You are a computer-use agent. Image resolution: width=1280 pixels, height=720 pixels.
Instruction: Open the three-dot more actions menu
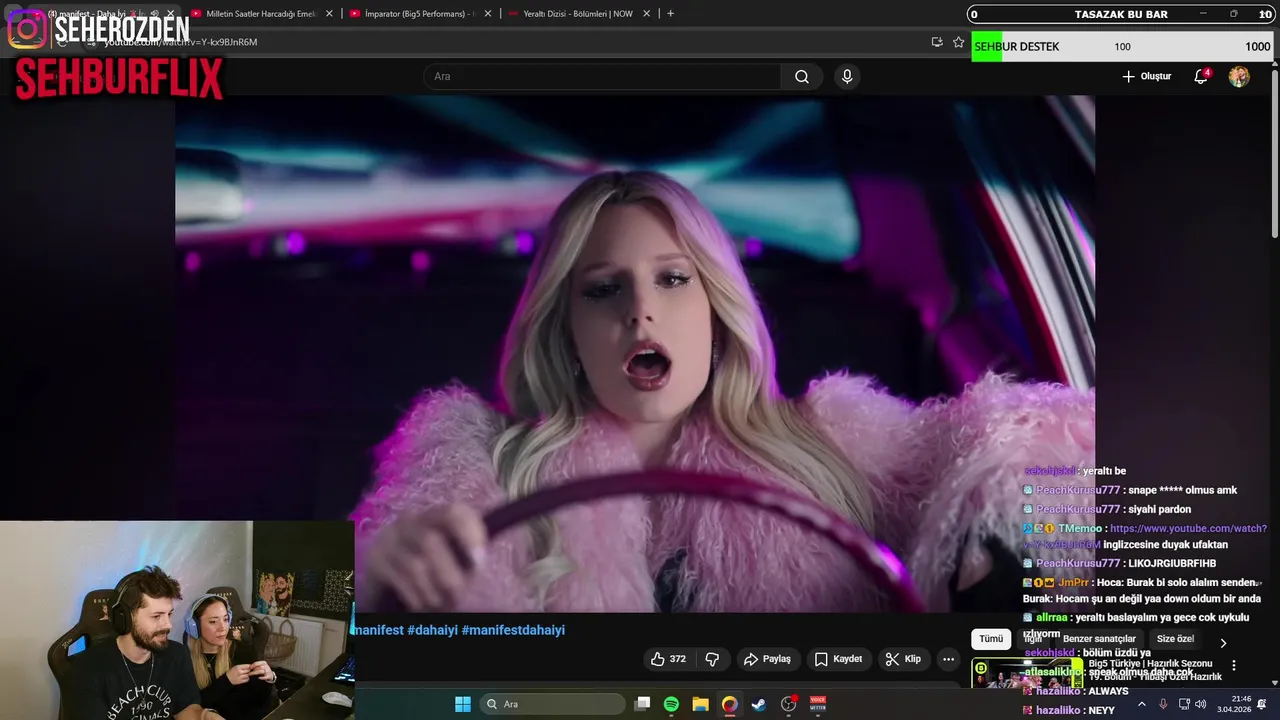pyautogui.click(x=948, y=659)
